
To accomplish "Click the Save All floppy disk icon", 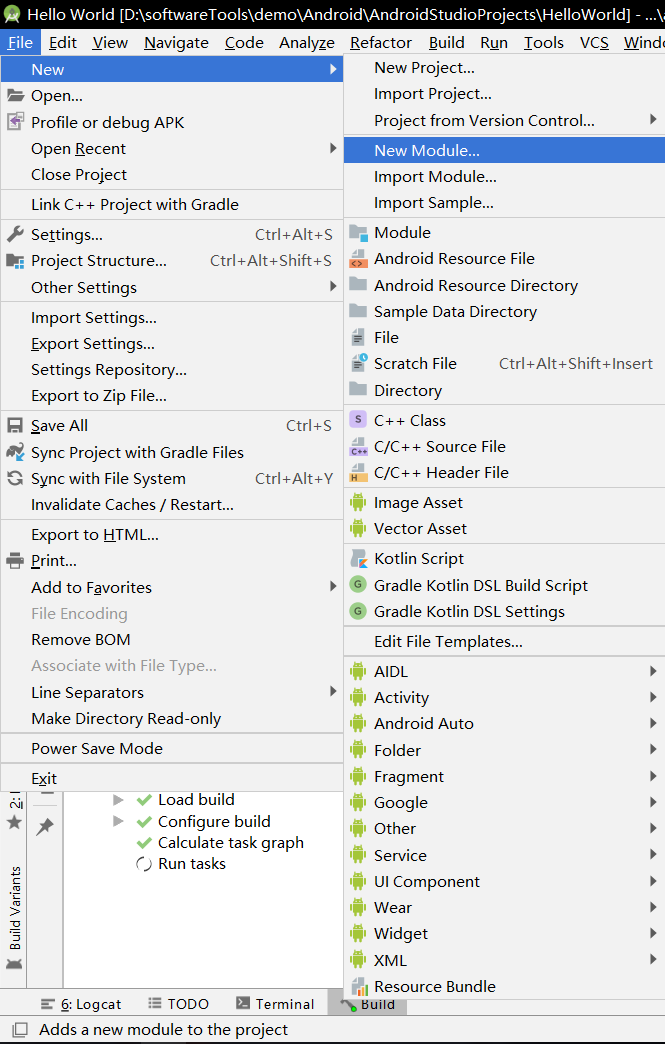I will click(15, 425).
